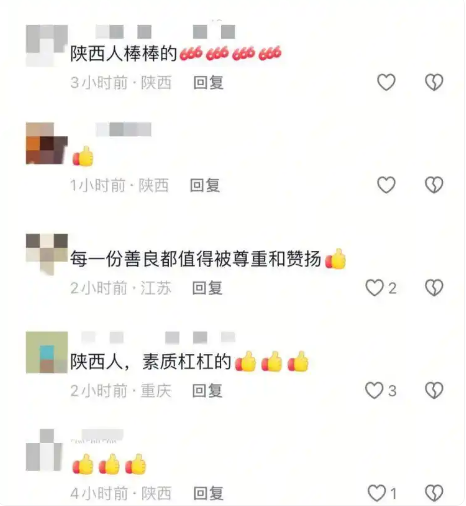The image size is (466, 506).
Task: Dislike the 陕西人棒棒的 comment
Action: [x=434, y=82]
